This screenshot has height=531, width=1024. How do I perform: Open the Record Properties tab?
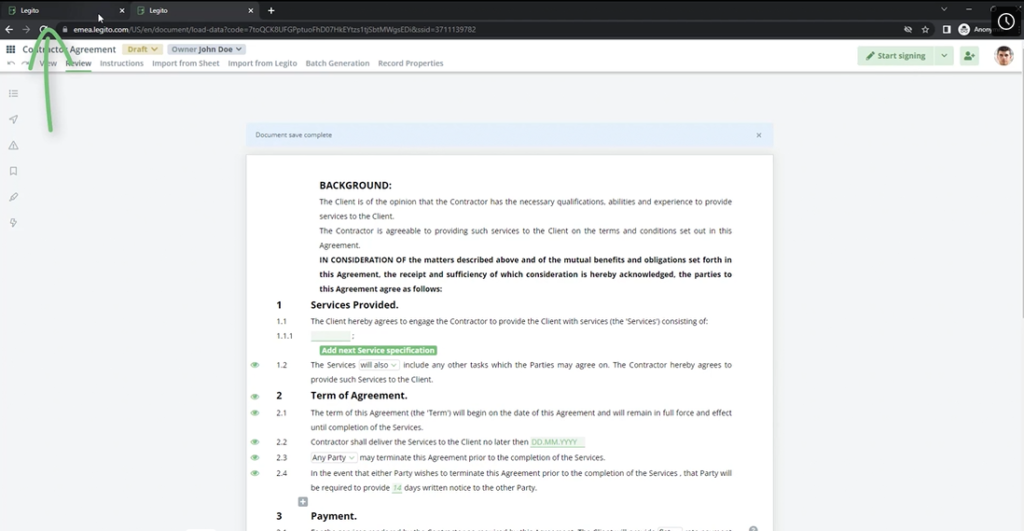click(411, 63)
